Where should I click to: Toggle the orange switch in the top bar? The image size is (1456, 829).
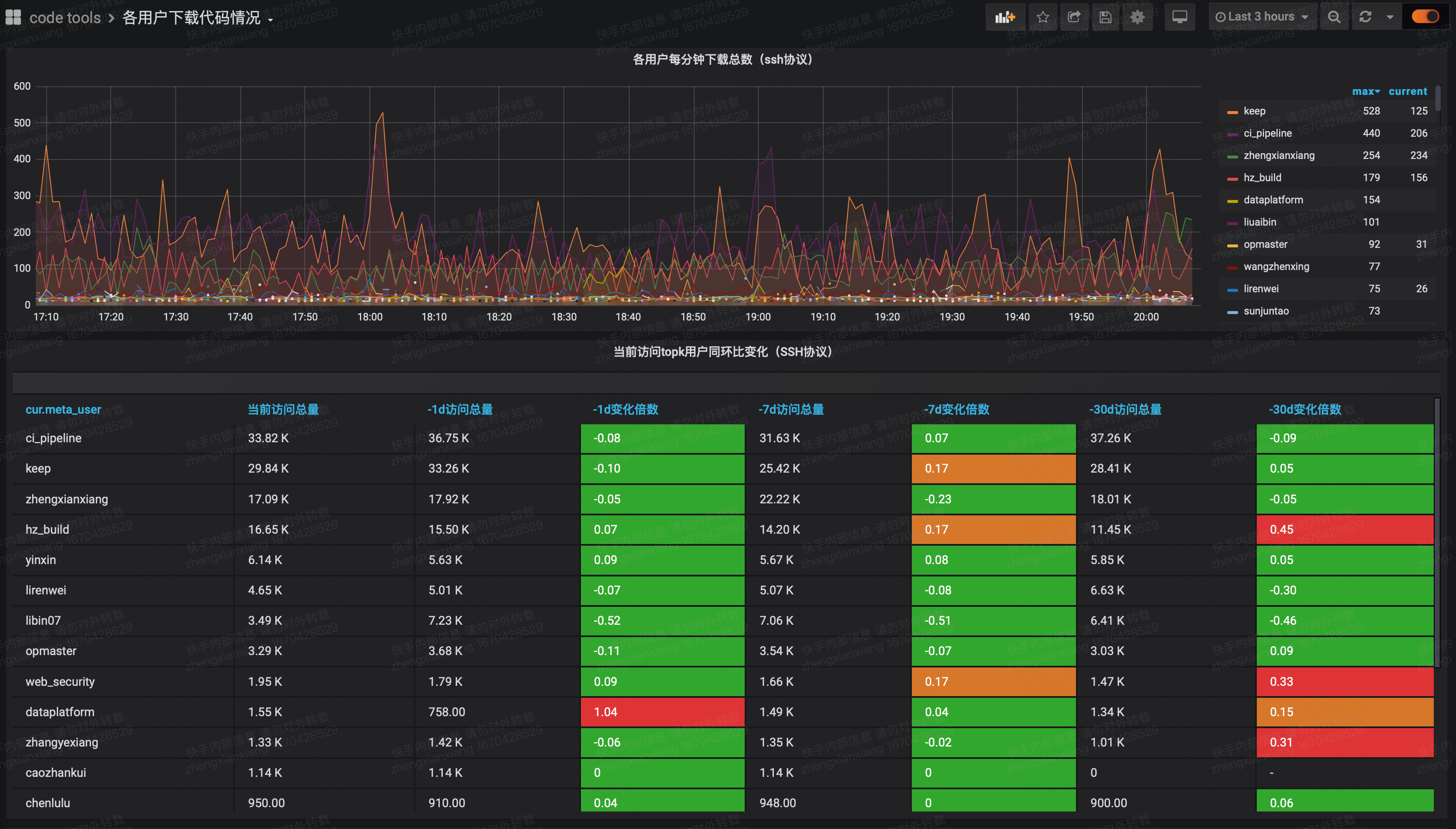(x=1425, y=17)
